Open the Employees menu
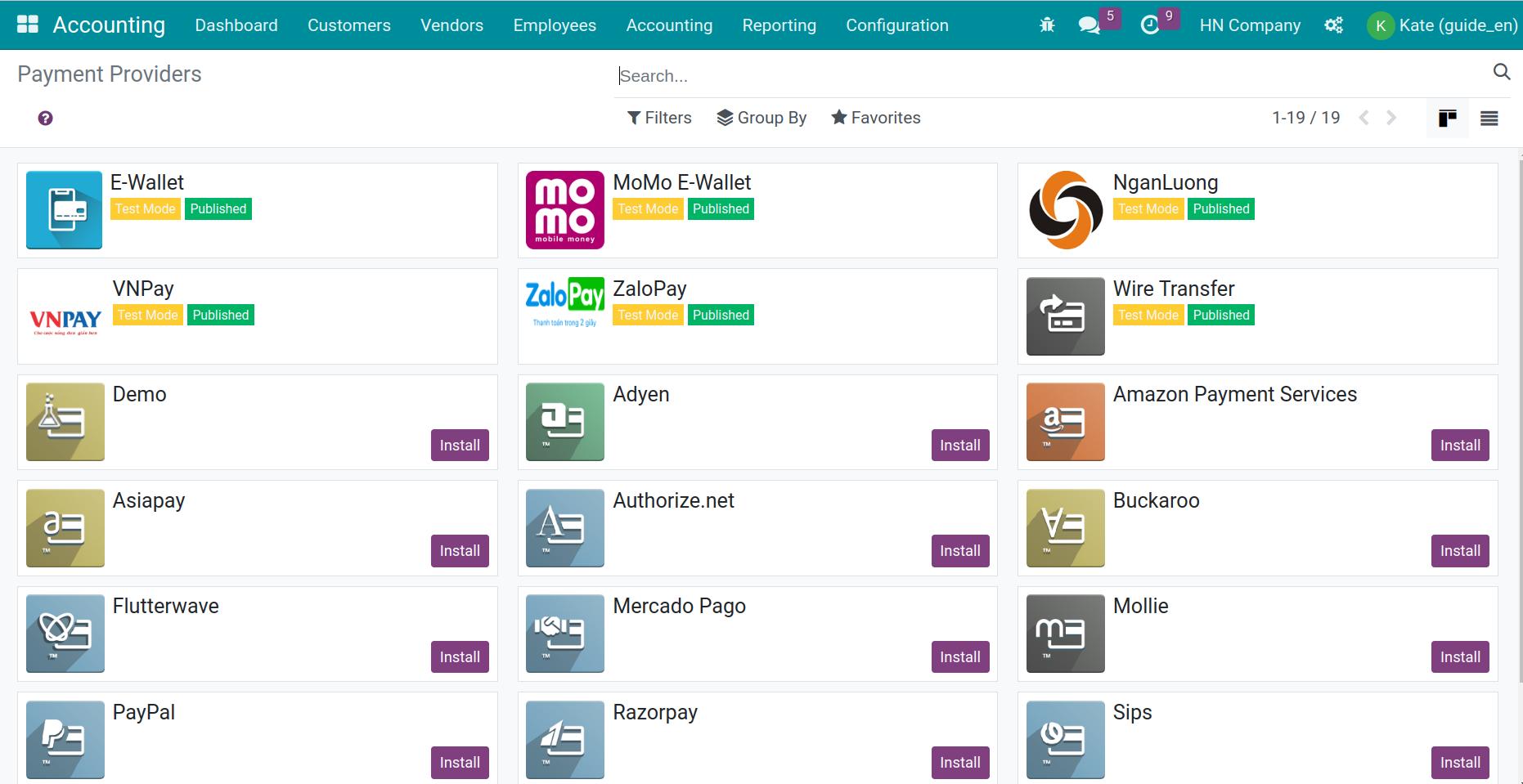 click(555, 25)
